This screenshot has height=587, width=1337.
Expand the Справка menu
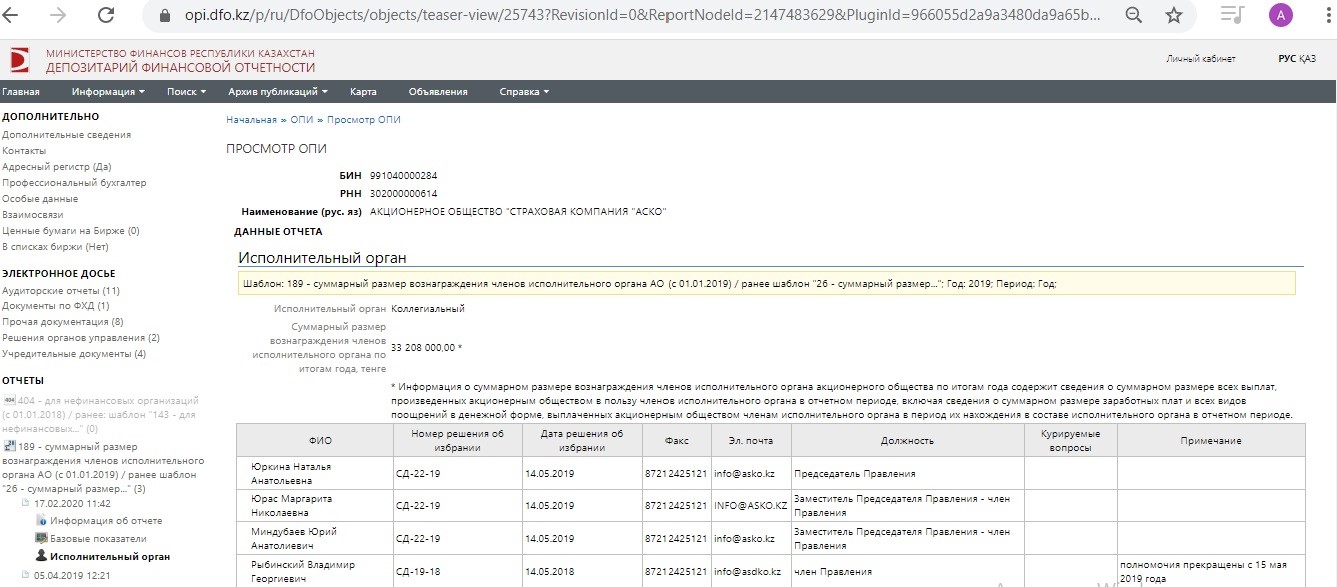[524, 92]
